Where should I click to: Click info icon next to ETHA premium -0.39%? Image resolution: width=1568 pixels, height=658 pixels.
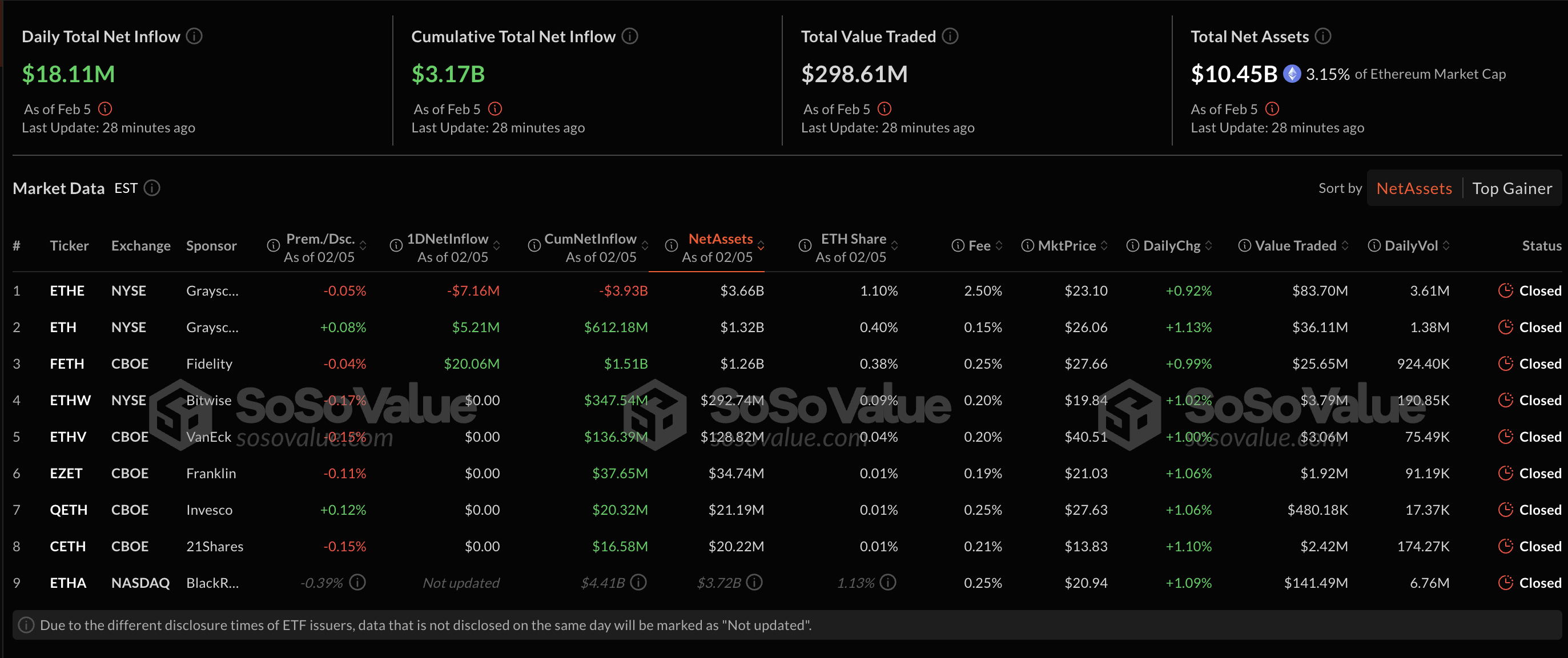pyautogui.click(x=358, y=583)
